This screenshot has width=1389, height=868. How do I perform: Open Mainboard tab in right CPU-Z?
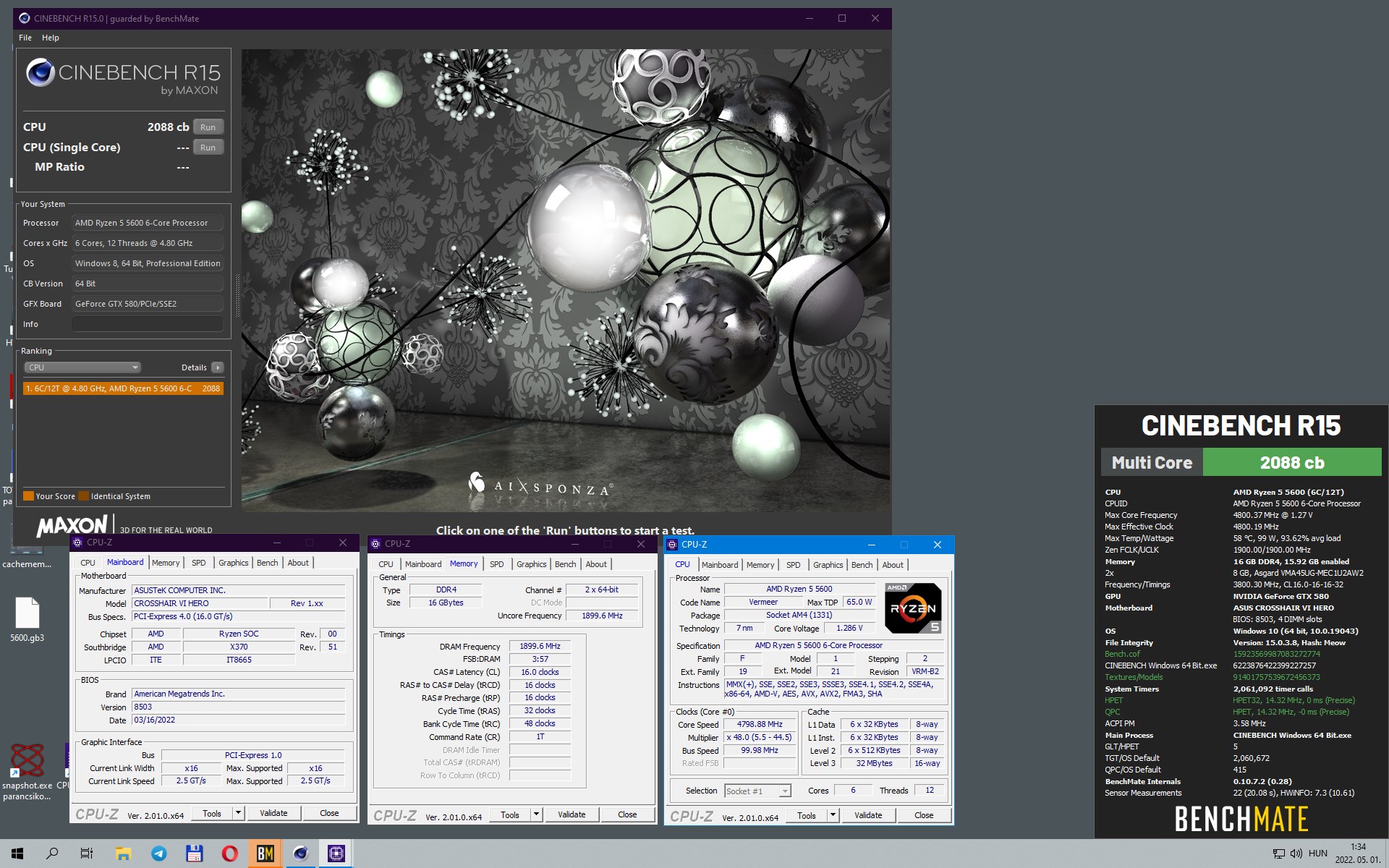720,565
